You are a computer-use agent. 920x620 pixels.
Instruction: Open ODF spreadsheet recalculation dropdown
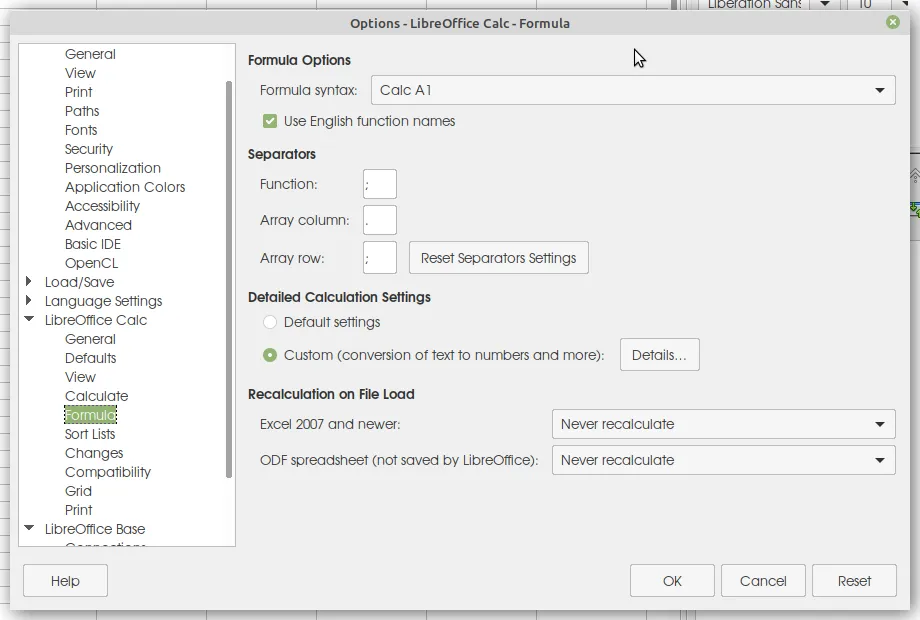tap(723, 460)
